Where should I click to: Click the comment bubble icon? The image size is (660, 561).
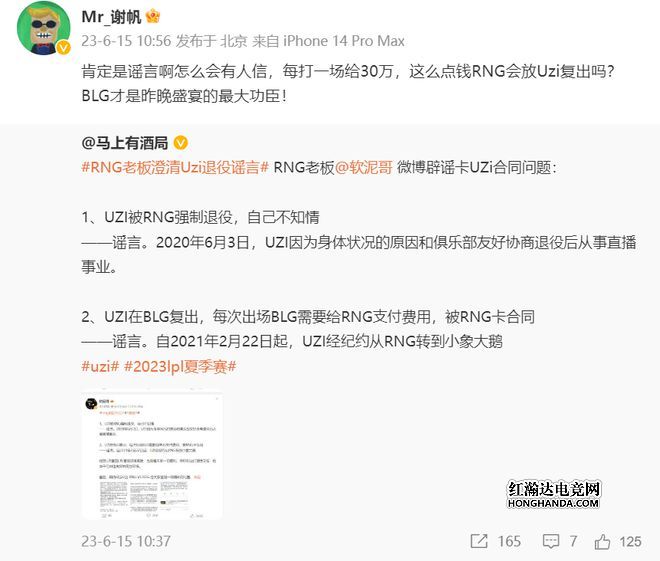point(551,541)
